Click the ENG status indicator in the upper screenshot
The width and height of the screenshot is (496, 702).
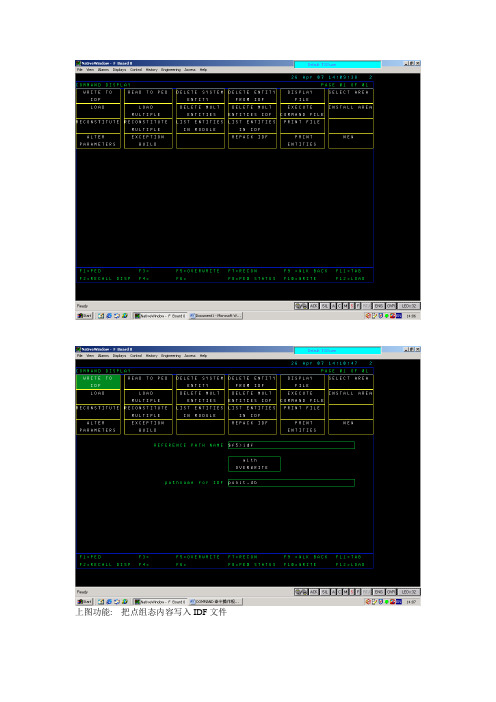(379, 306)
